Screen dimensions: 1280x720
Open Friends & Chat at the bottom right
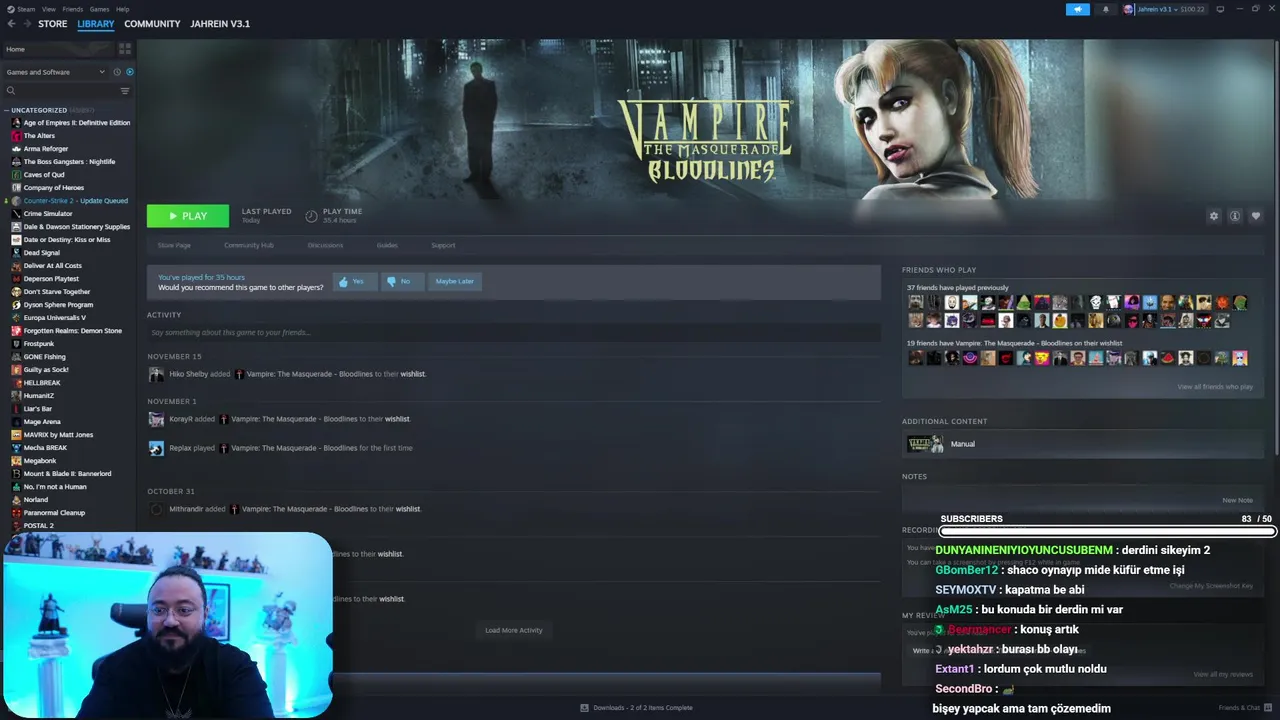tap(1244, 708)
